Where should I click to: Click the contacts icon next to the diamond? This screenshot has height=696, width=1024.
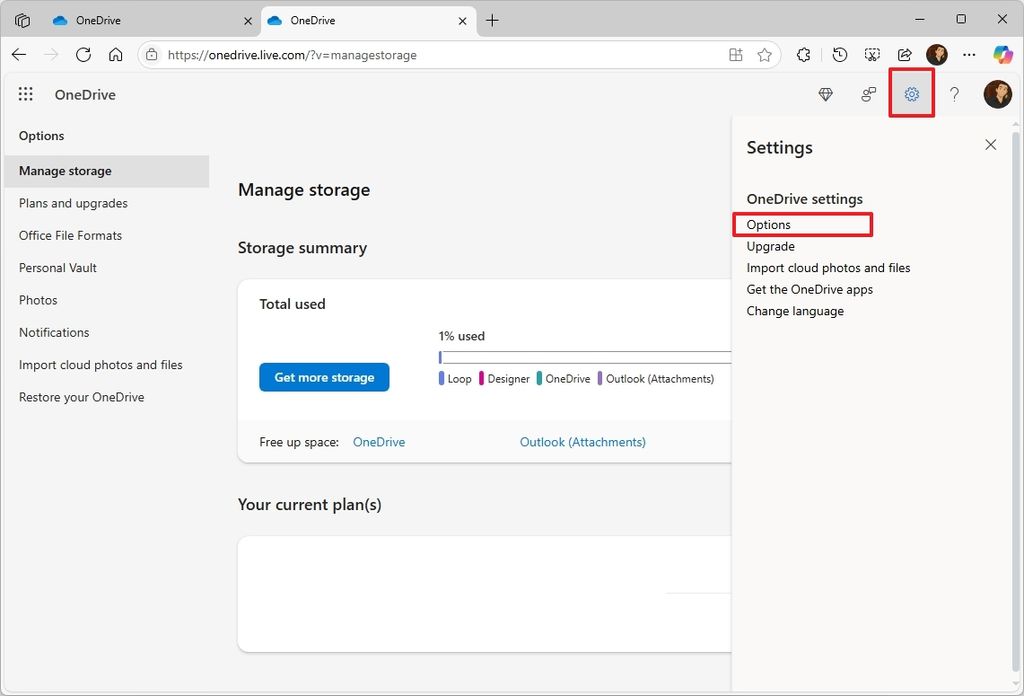pos(869,95)
